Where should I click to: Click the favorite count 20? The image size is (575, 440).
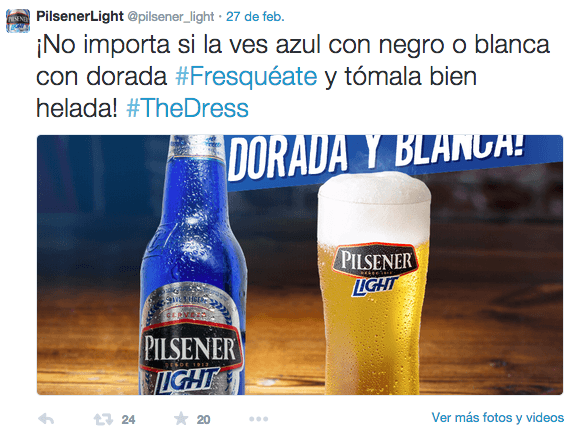click(x=204, y=419)
